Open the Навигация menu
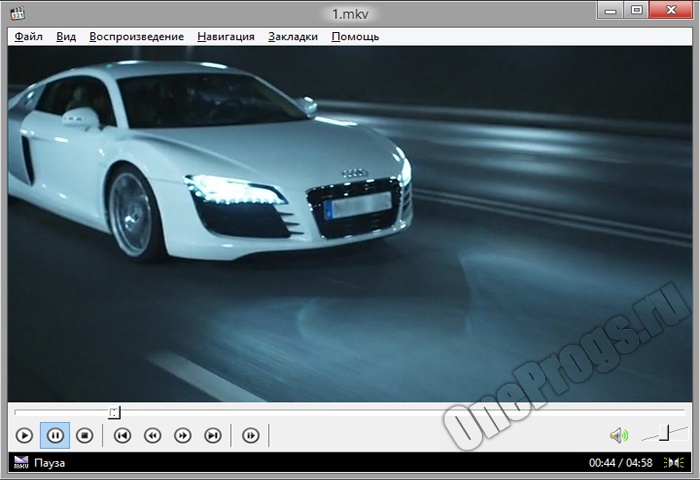 (226, 37)
